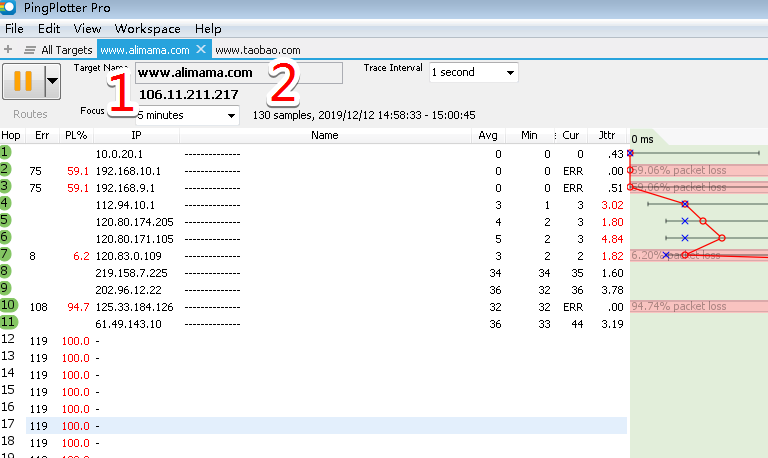Screen dimensions: 768x458
Task: Sort by the Min column header
Action: pos(529,136)
